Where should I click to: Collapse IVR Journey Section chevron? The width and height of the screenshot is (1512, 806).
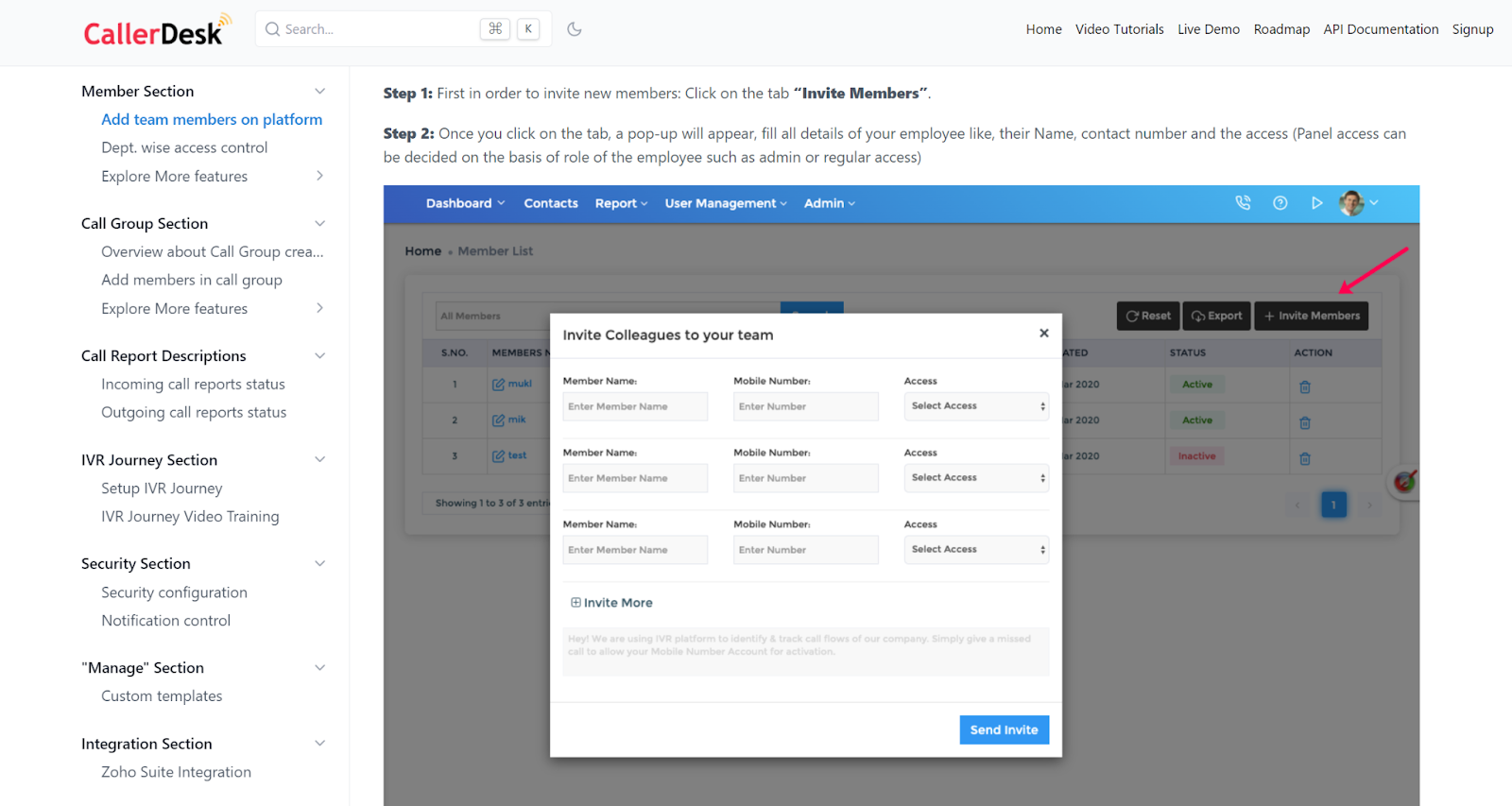tap(319, 460)
